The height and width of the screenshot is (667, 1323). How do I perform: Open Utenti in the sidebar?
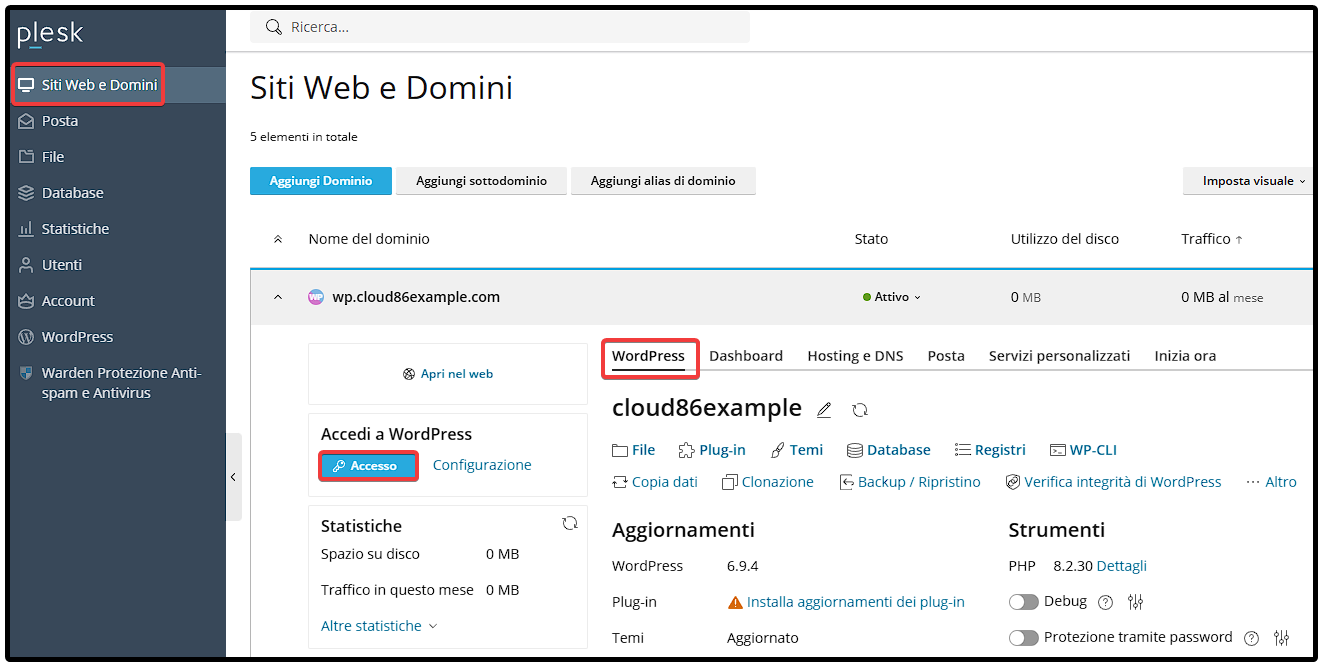click(x=50, y=265)
